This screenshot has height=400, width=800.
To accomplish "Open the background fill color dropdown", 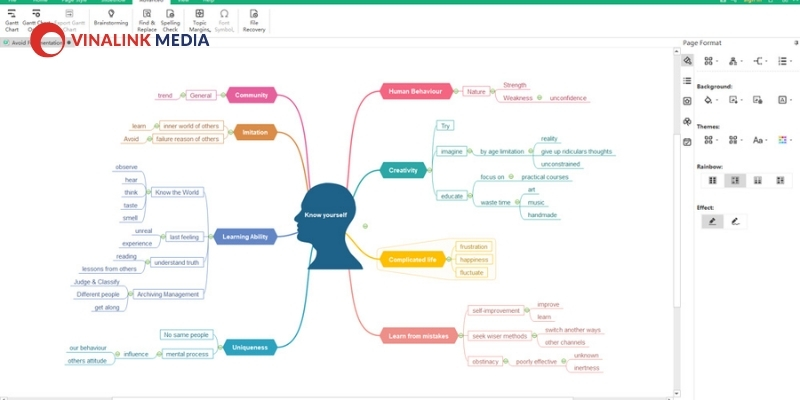I will pos(710,100).
